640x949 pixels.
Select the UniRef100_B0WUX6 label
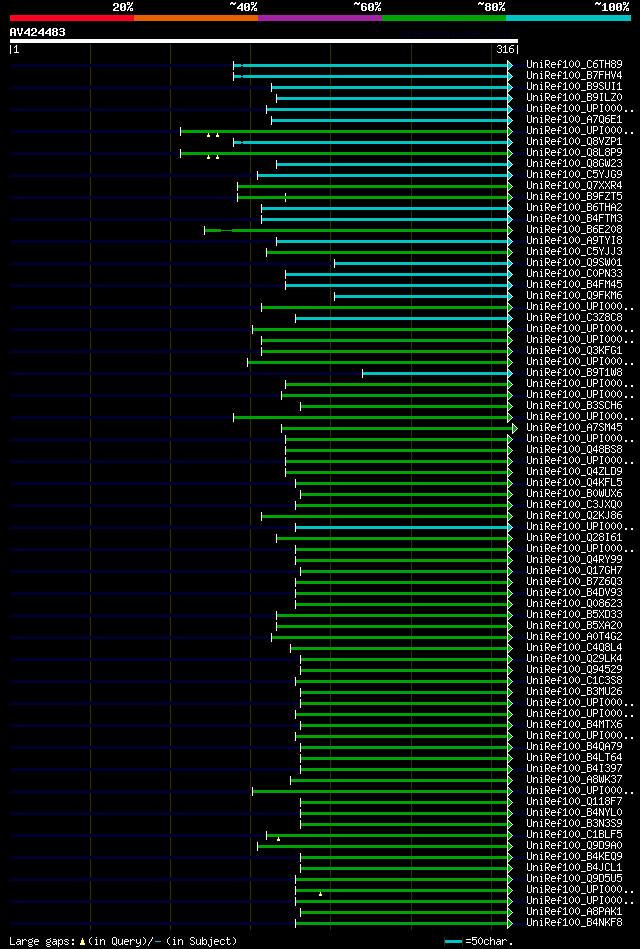coord(574,494)
